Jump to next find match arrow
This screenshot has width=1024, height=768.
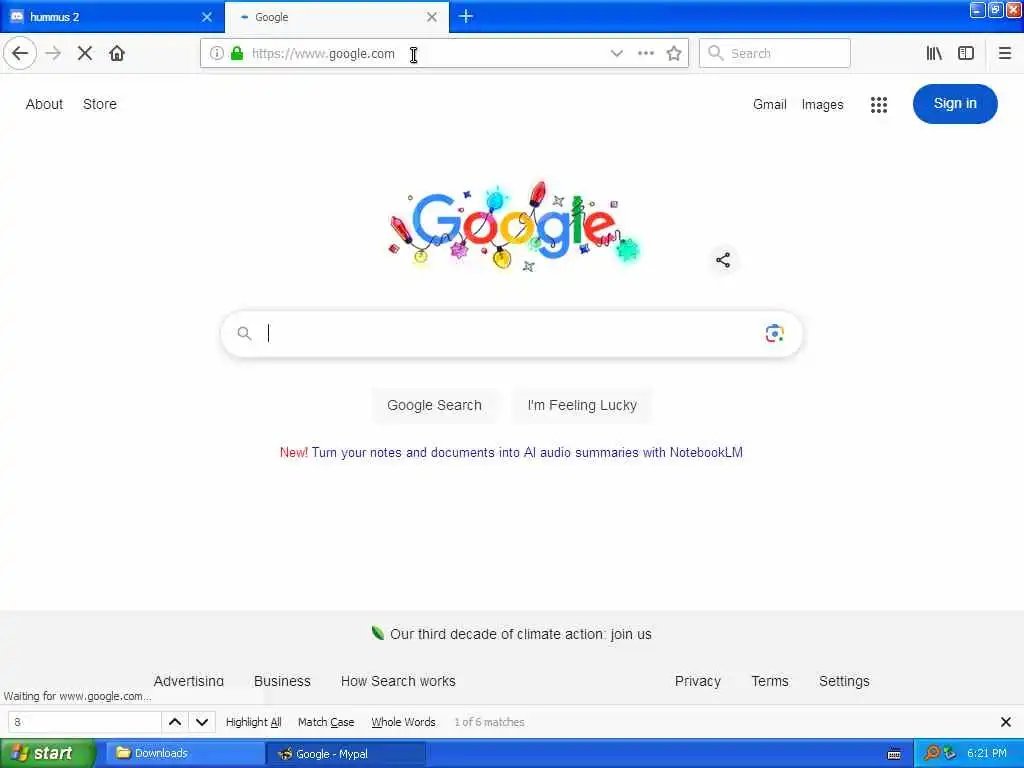click(x=202, y=722)
